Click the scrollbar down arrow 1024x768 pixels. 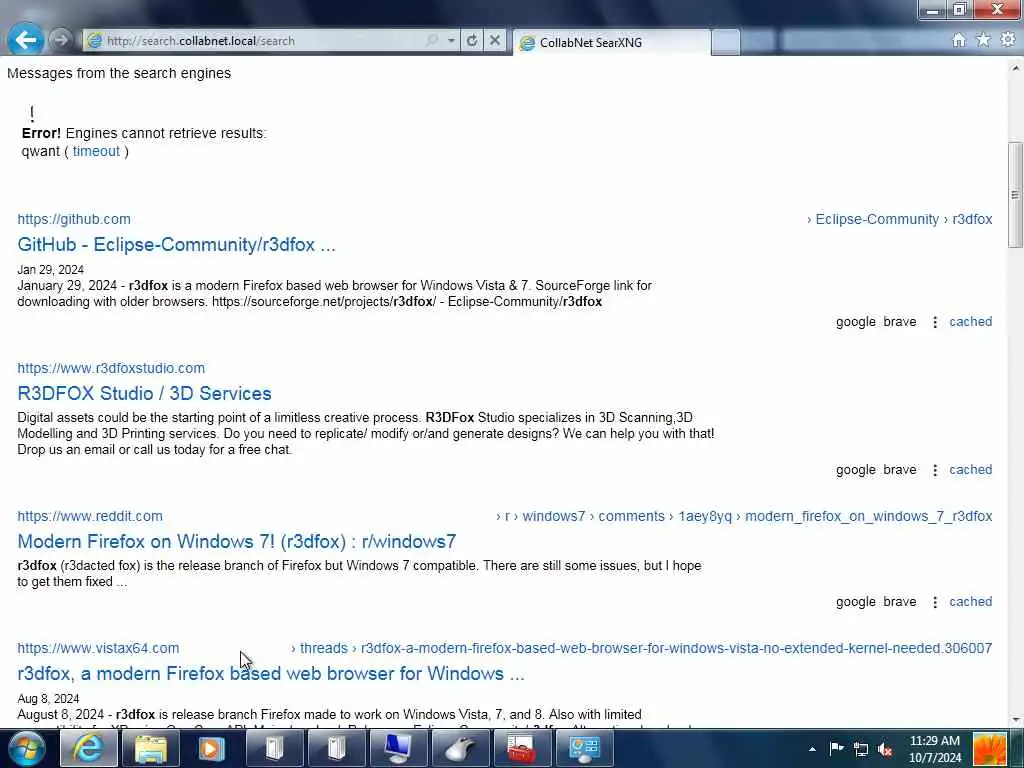click(1015, 720)
